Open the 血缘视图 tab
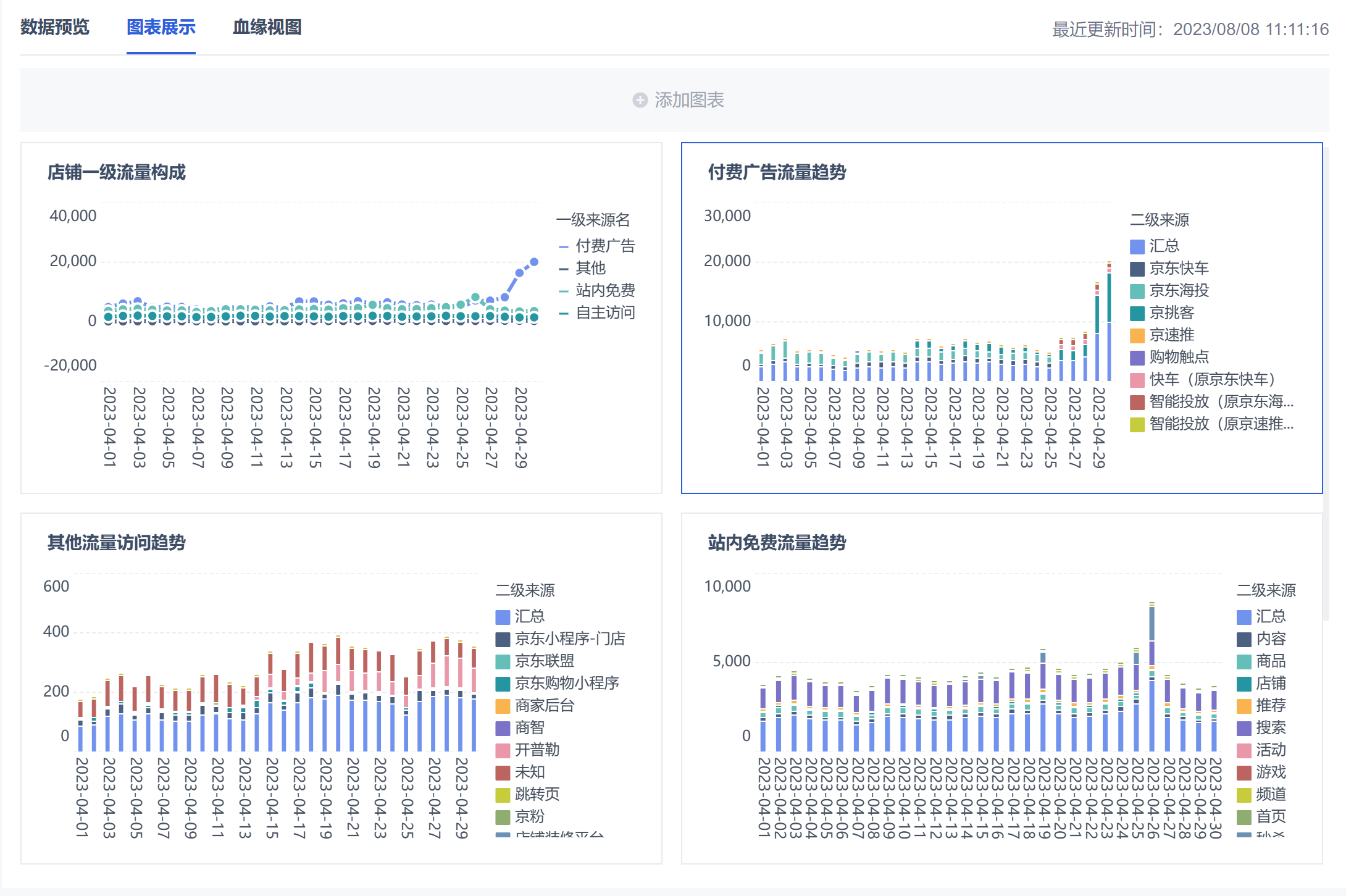Image resolution: width=1346 pixels, height=896 pixels. [x=267, y=27]
